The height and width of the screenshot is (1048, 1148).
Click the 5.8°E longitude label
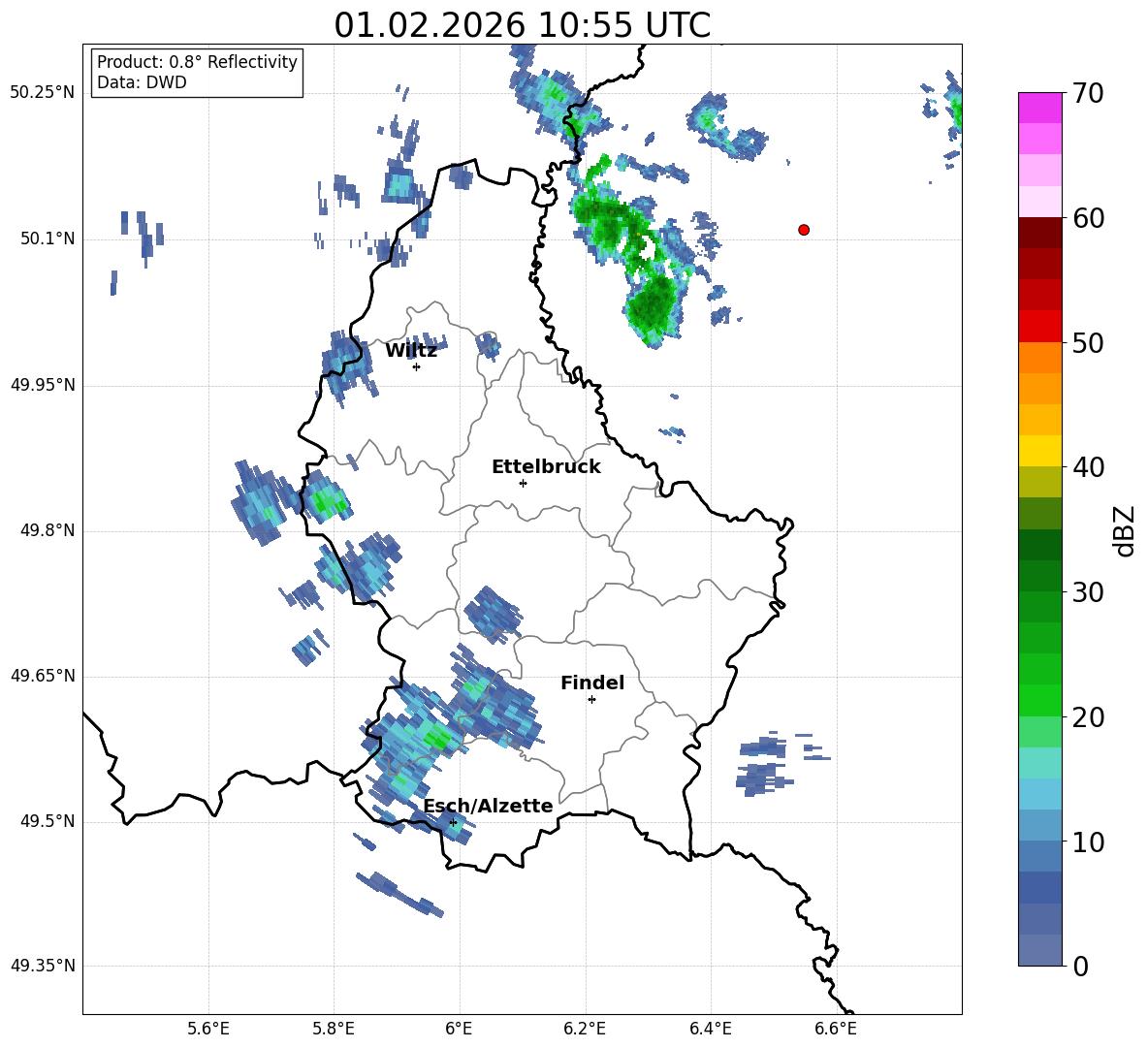[334, 1029]
